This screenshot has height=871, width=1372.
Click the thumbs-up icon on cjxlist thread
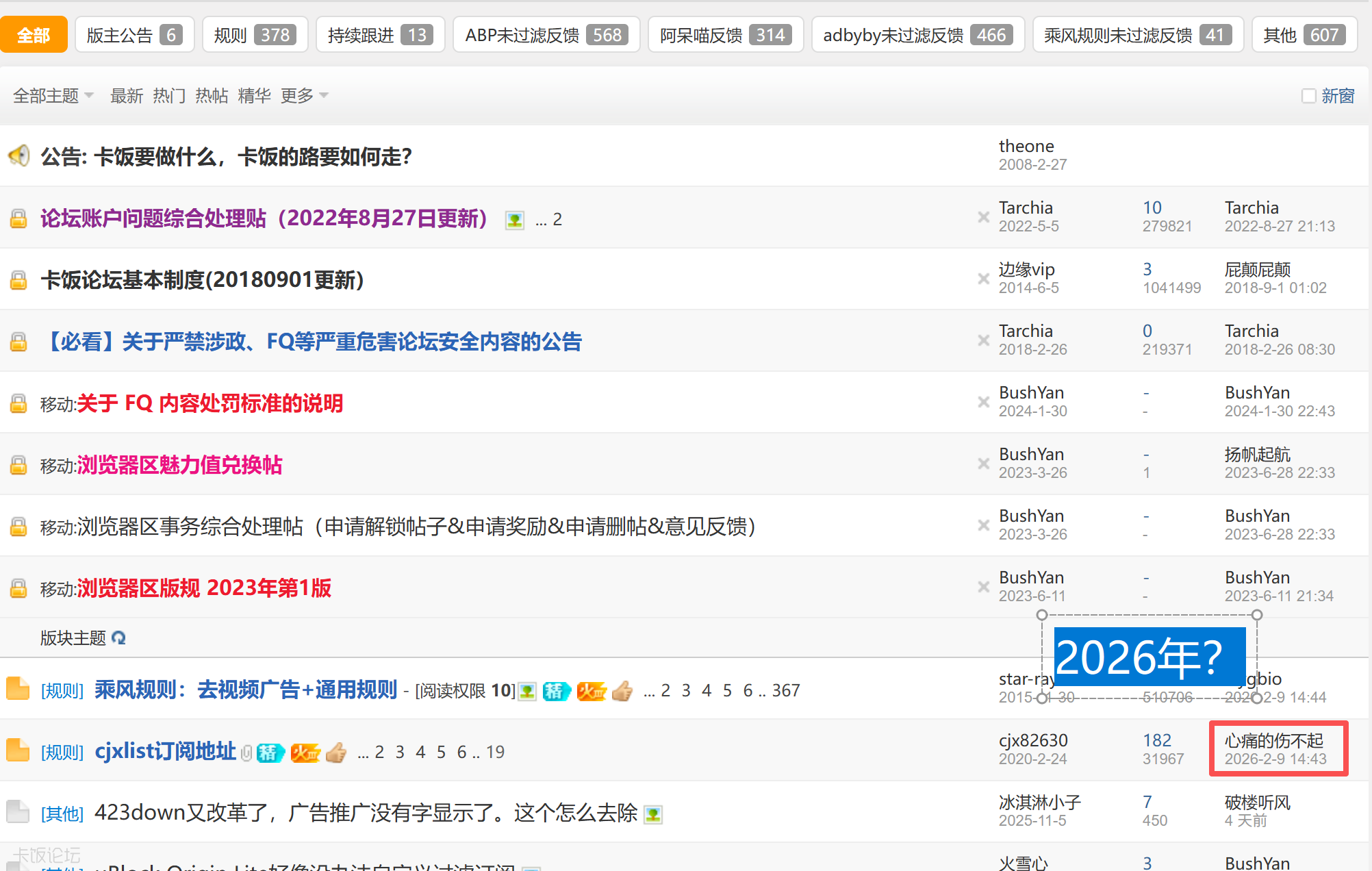pyautogui.click(x=336, y=753)
